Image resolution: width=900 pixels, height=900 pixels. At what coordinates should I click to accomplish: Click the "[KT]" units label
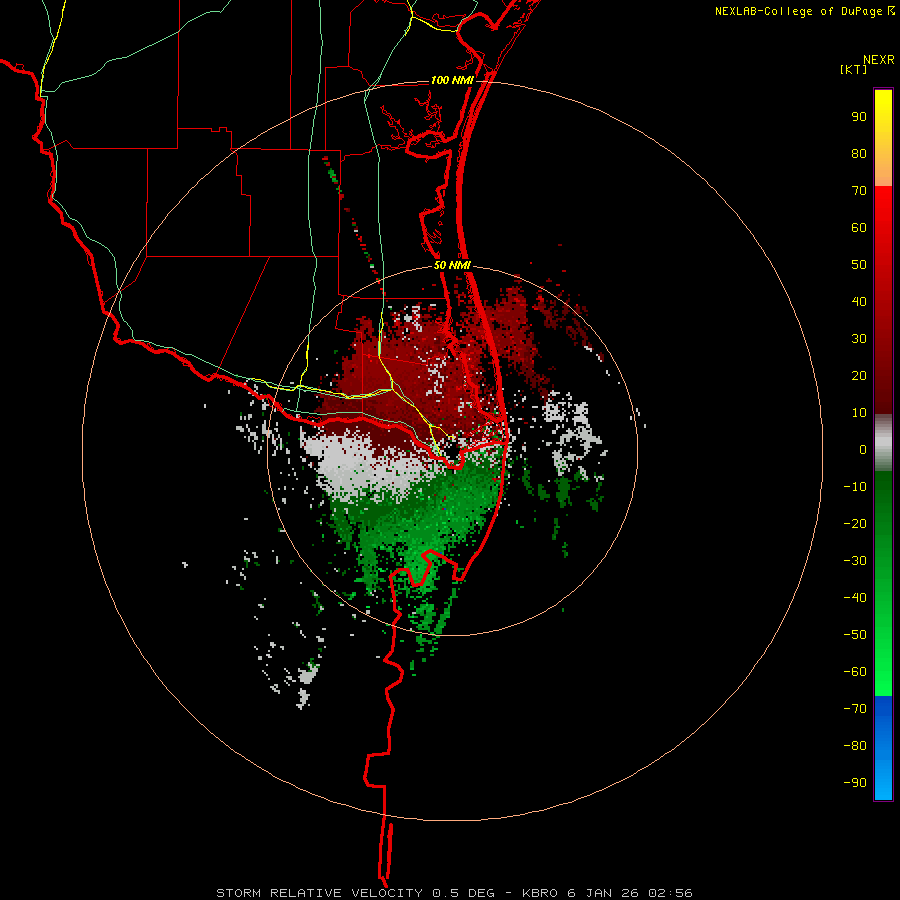click(854, 70)
